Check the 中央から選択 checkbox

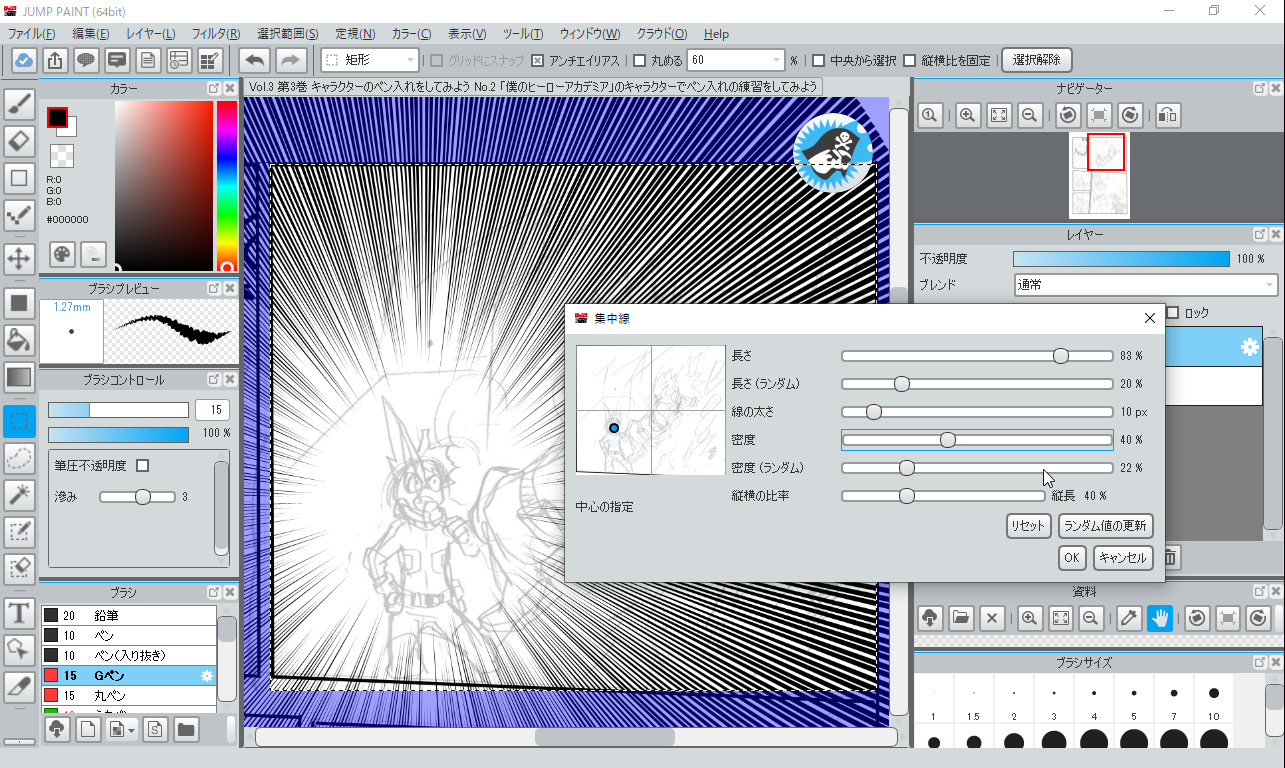(x=819, y=60)
